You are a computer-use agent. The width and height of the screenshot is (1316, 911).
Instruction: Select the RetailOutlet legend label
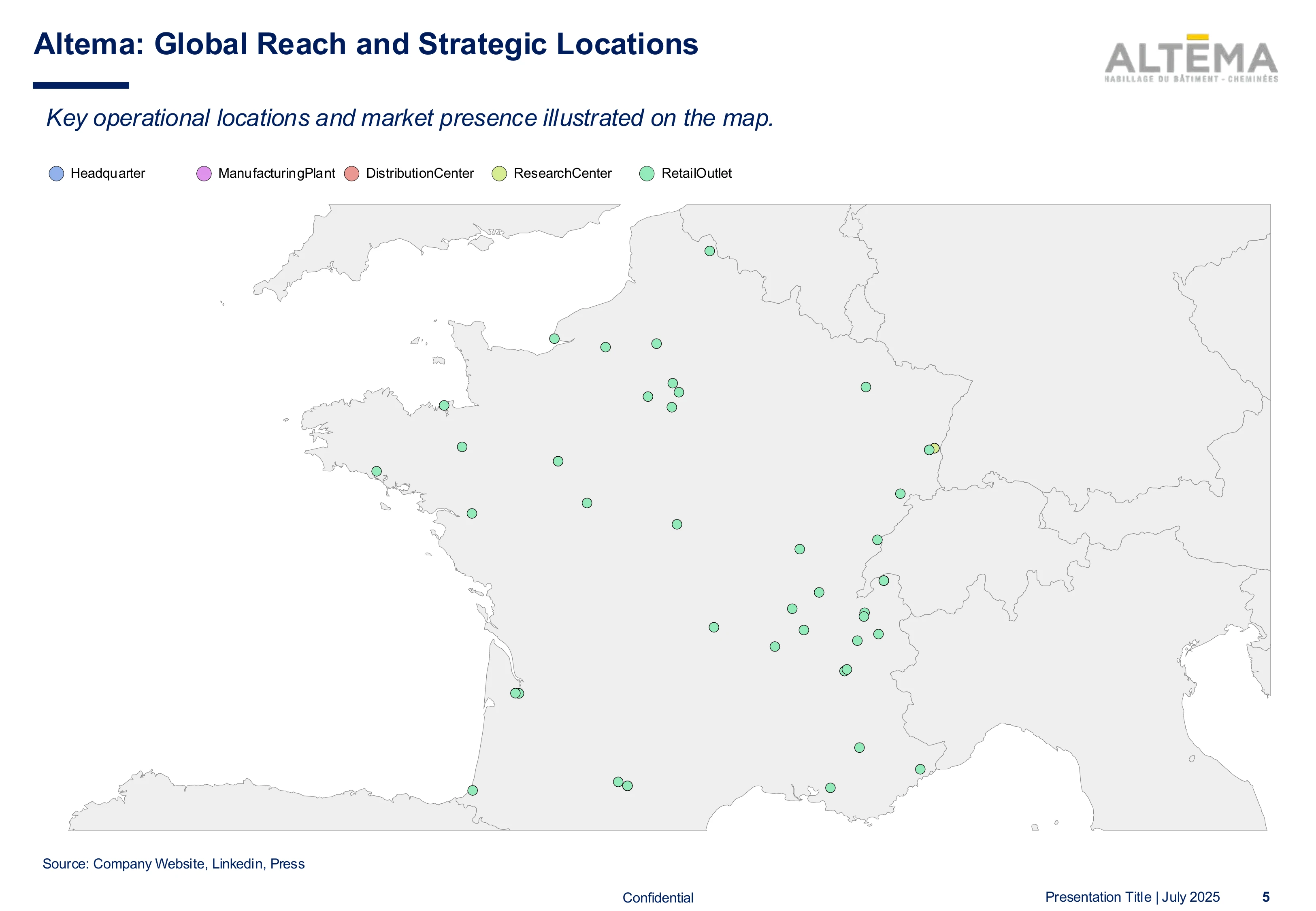click(696, 174)
